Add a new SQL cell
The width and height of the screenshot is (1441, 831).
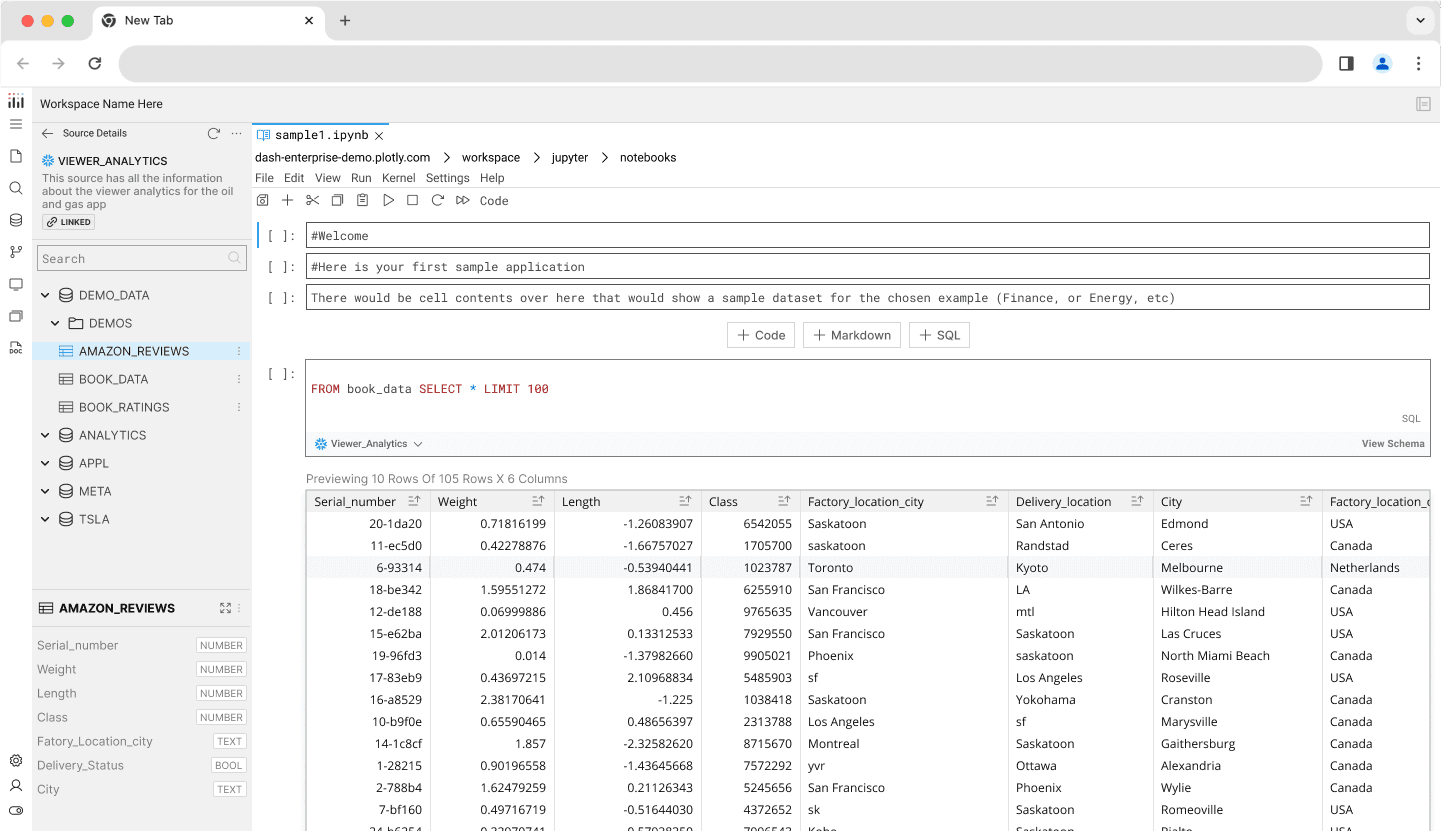pyautogui.click(x=939, y=335)
